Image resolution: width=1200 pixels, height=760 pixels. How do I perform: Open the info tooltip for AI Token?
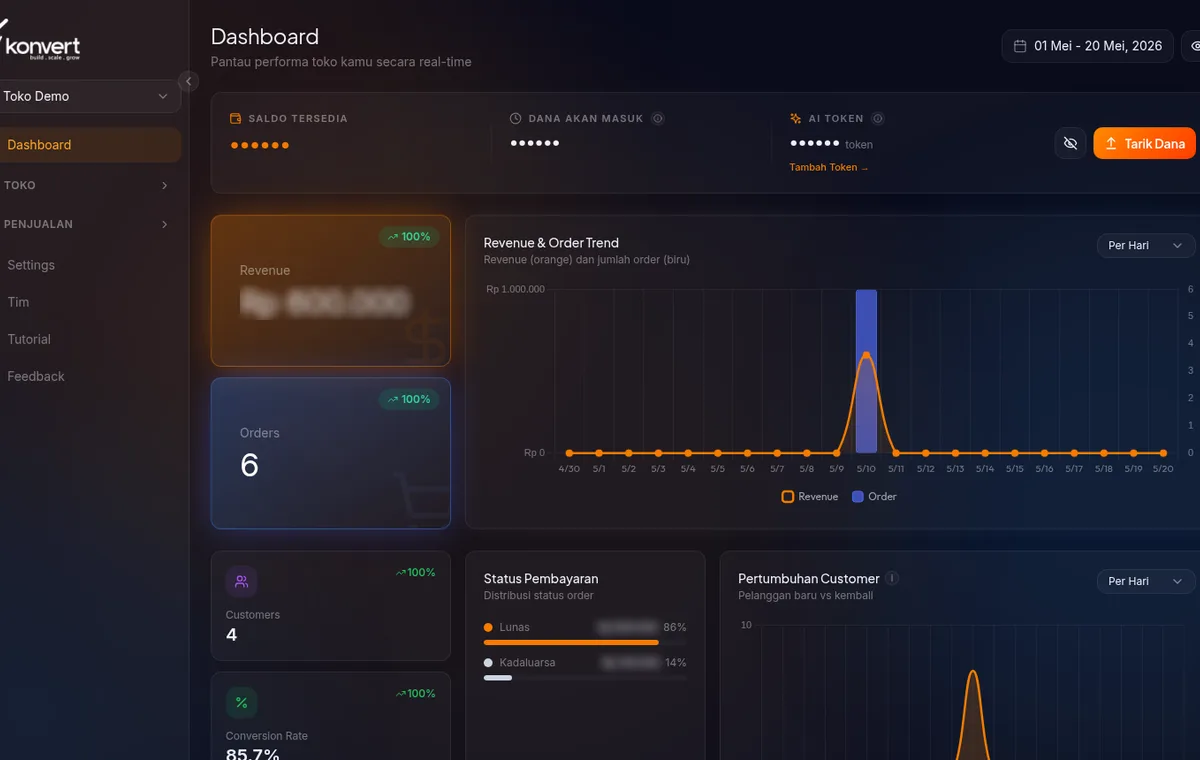(x=877, y=118)
